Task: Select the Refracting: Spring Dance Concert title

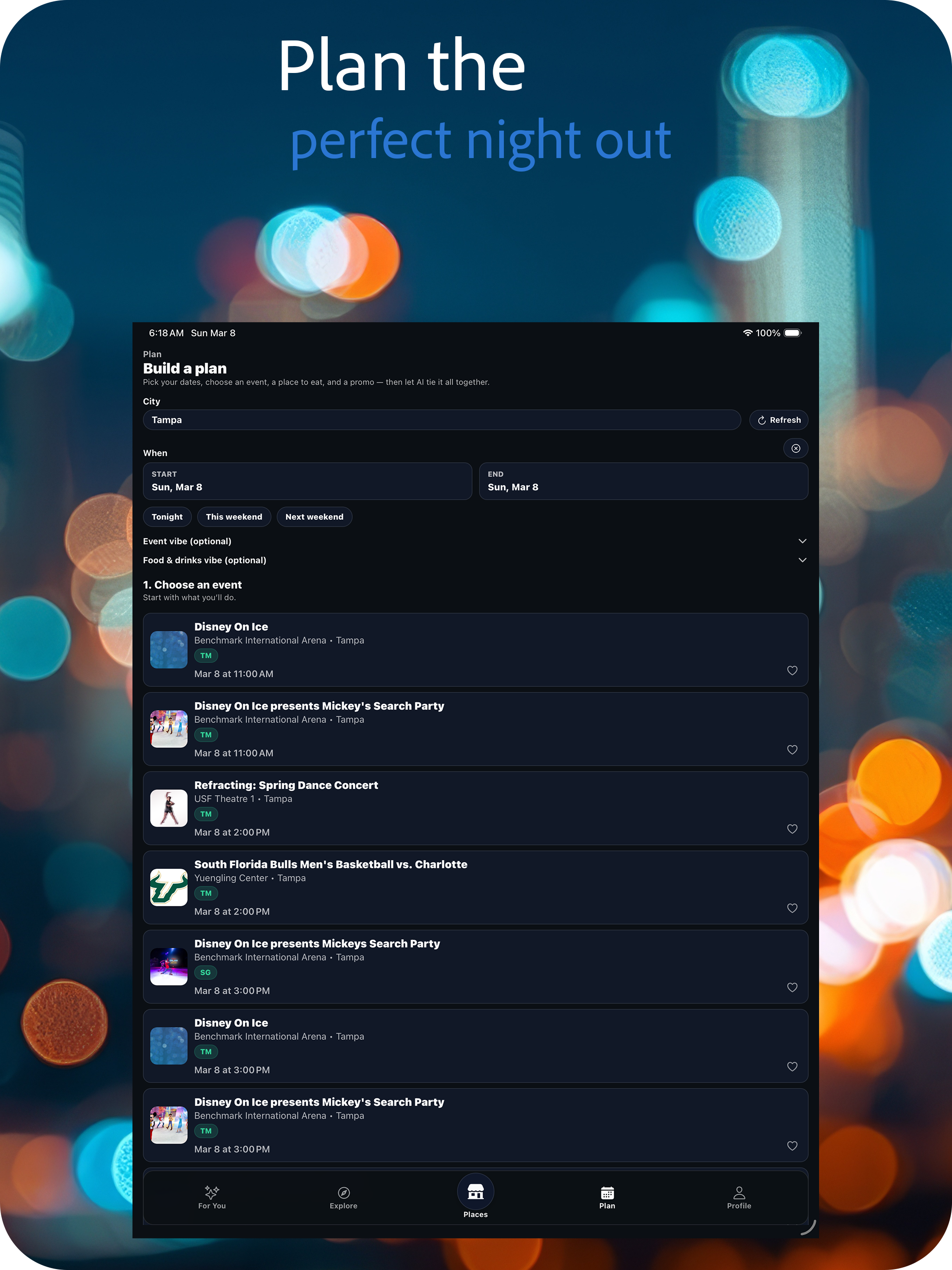Action: [286, 785]
